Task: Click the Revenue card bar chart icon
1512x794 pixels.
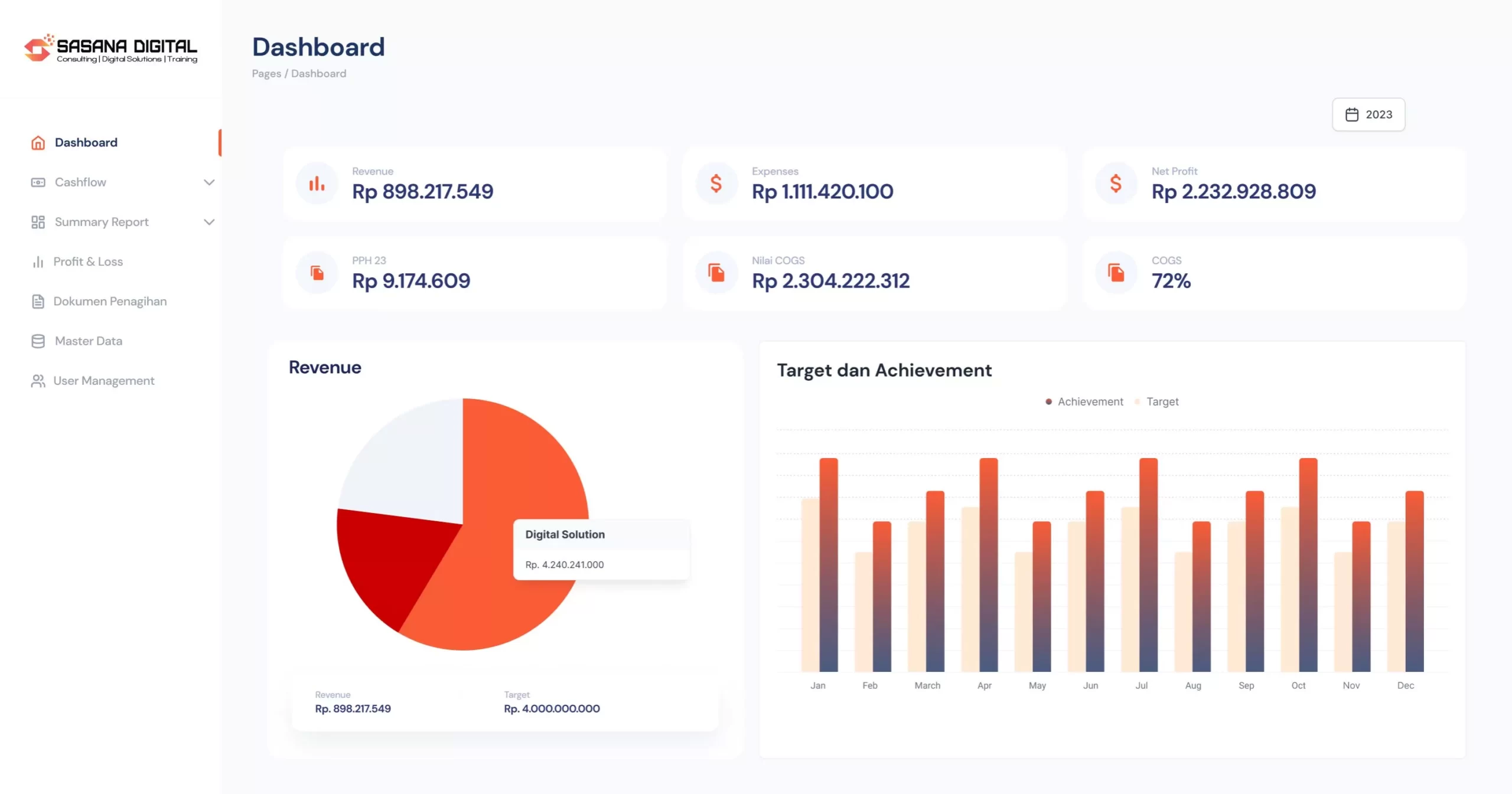Action: [317, 184]
